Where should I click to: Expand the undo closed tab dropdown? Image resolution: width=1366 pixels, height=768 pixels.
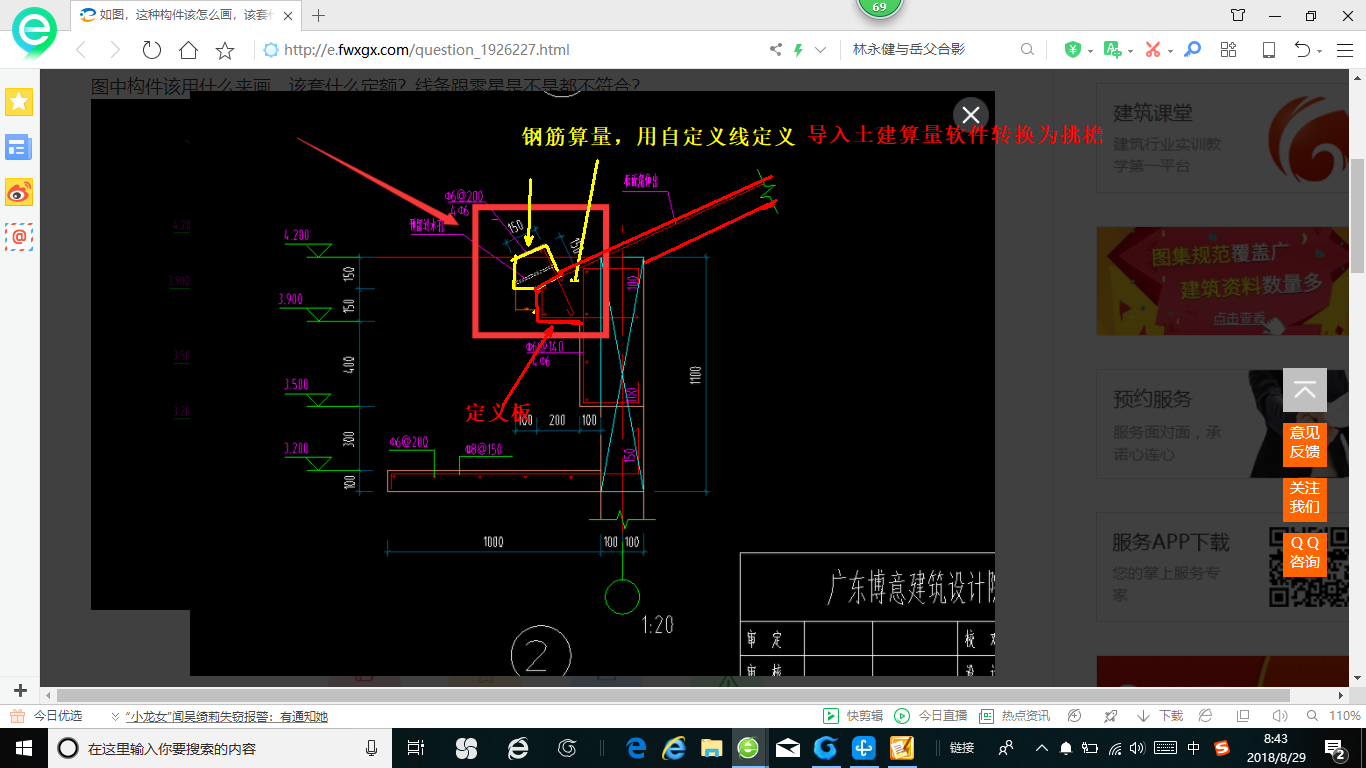1319,51
